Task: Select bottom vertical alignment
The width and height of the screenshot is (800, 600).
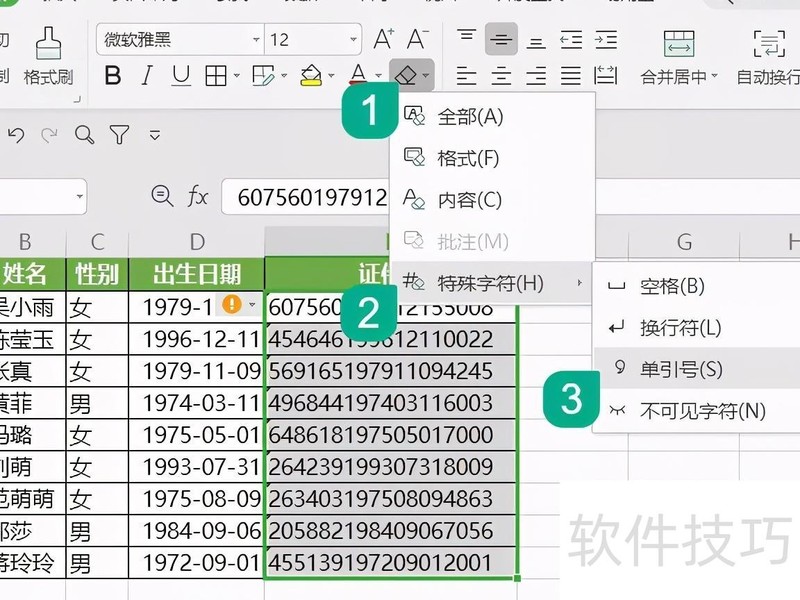Action: (536, 42)
